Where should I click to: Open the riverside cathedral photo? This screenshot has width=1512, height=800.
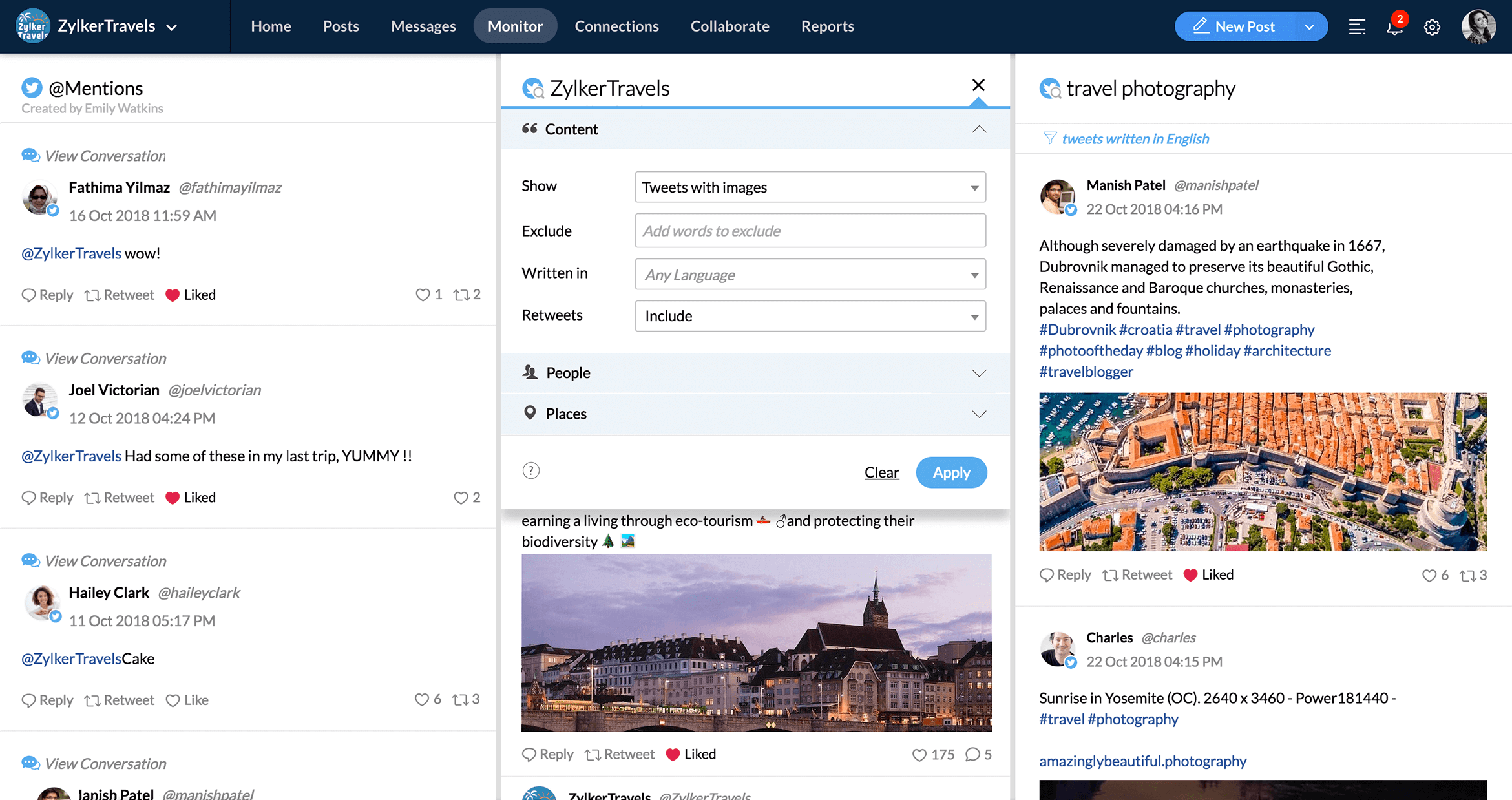[756, 642]
